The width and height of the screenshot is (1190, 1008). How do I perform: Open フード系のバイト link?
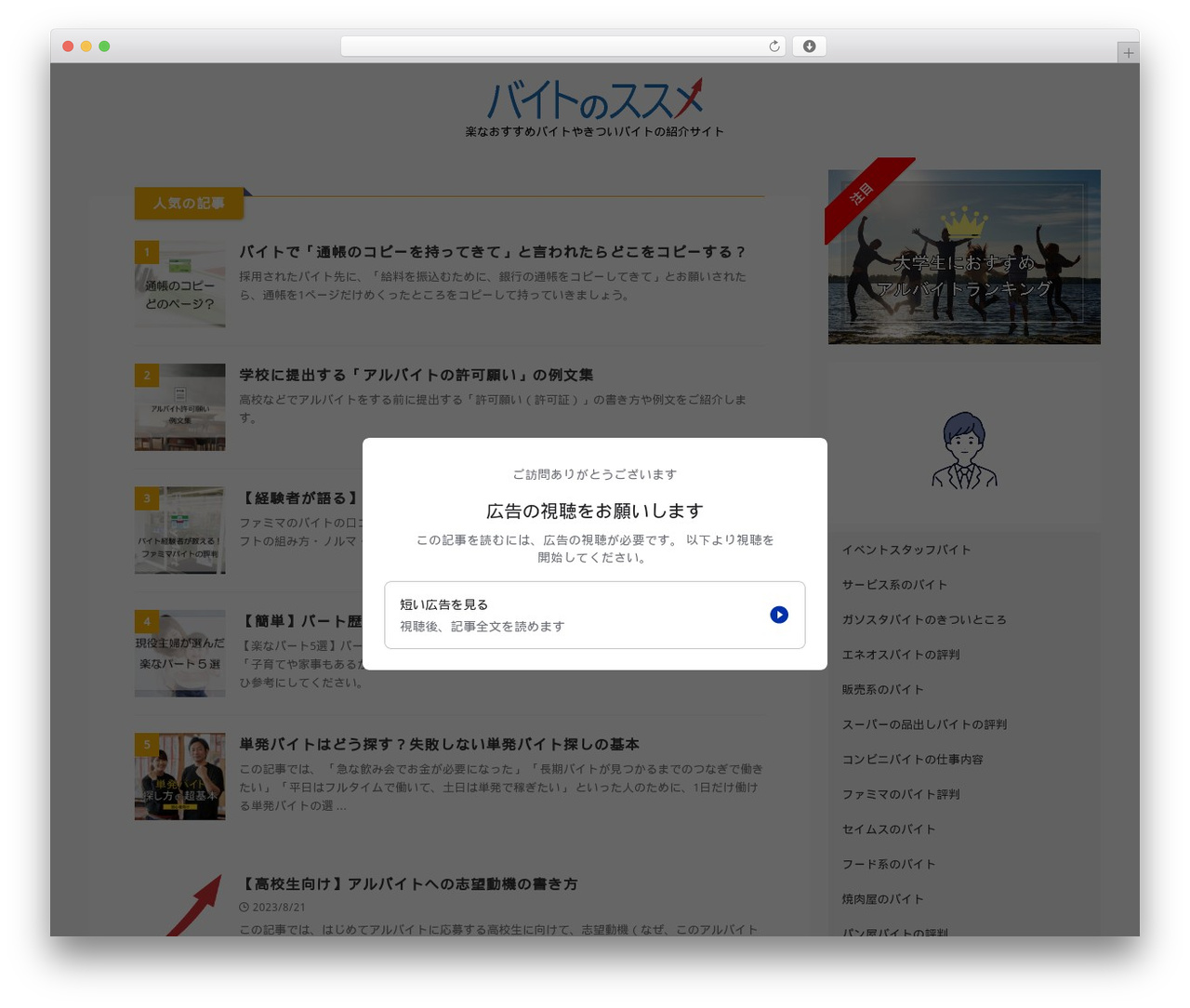click(x=889, y=864)
